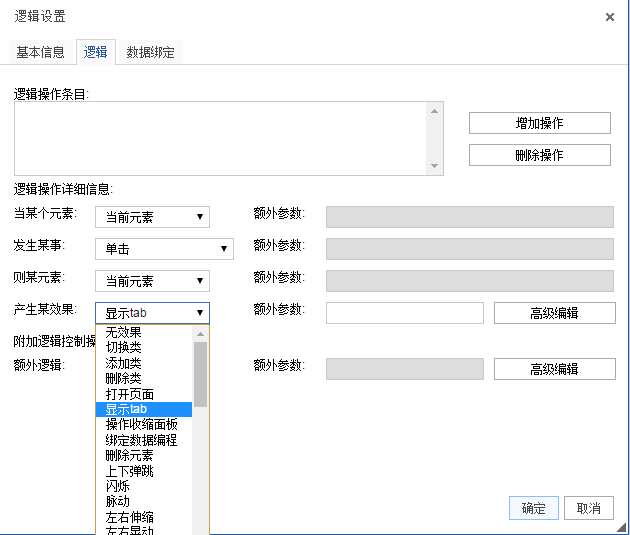630x535 pixels.
Task: Click 高级编辑 button in the 额外逻辑 row
Action: point(554,369)
